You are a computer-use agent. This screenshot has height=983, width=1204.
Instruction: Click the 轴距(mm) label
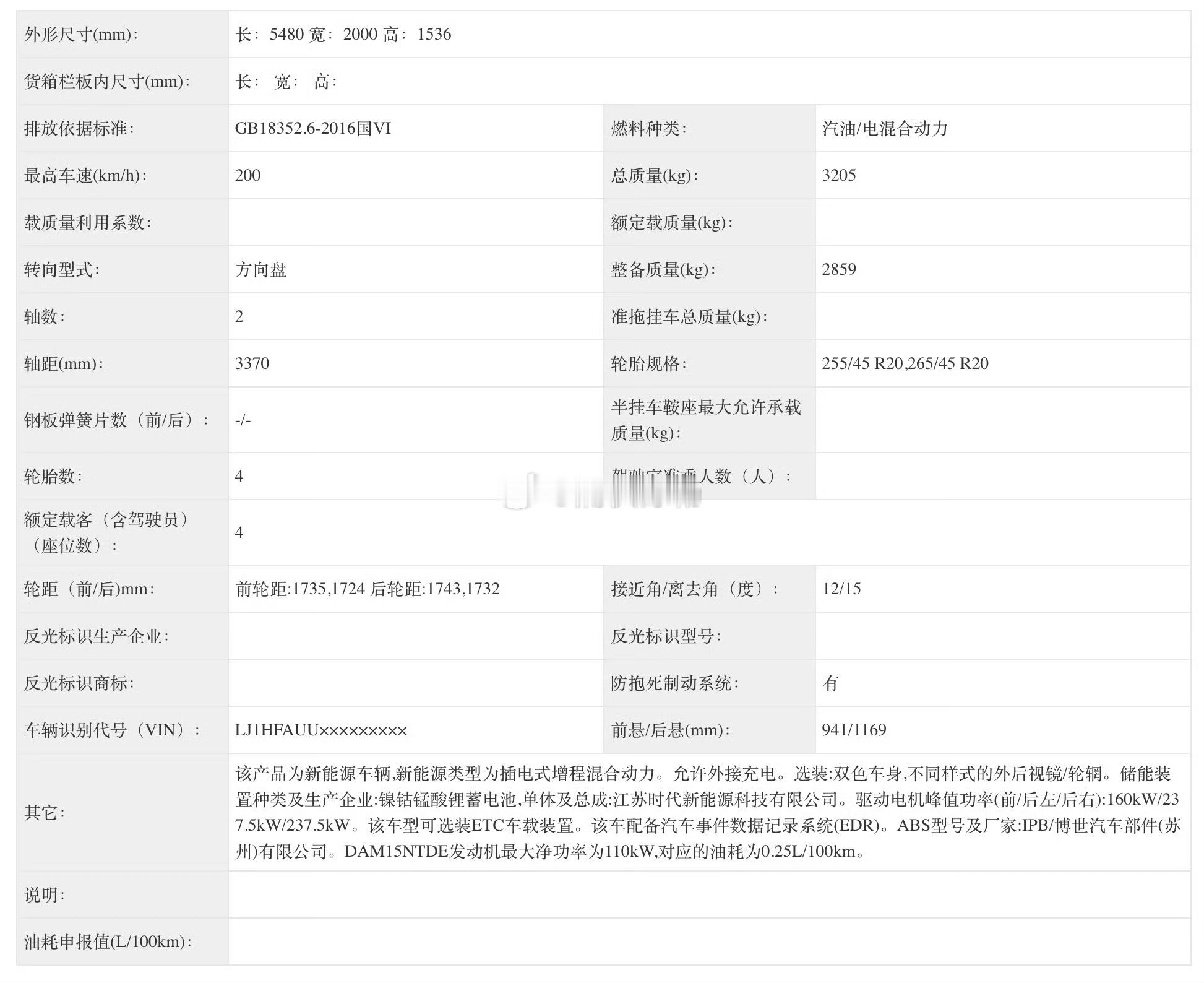coord(64,363)
